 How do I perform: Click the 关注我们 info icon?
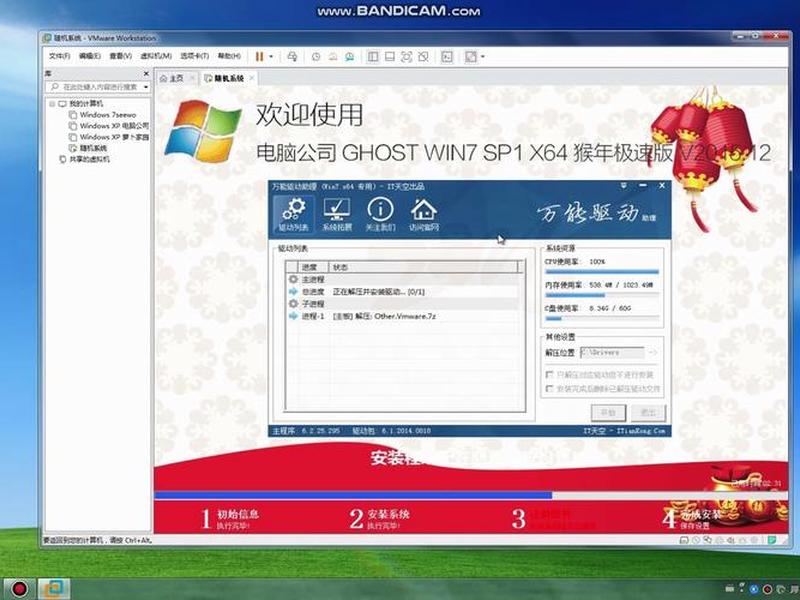[x=380, y=214]
